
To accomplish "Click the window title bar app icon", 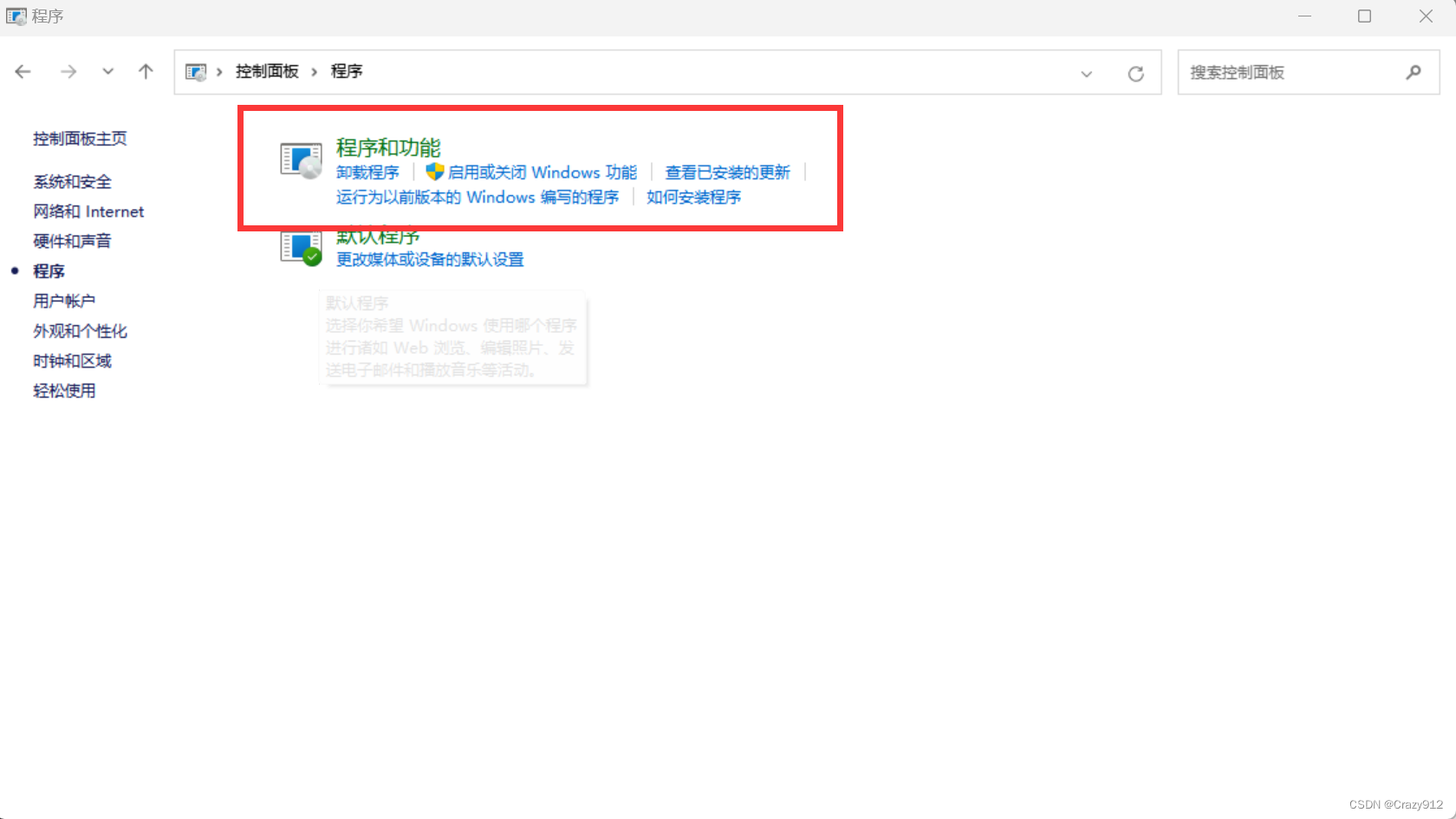I will tap(16, 16).
